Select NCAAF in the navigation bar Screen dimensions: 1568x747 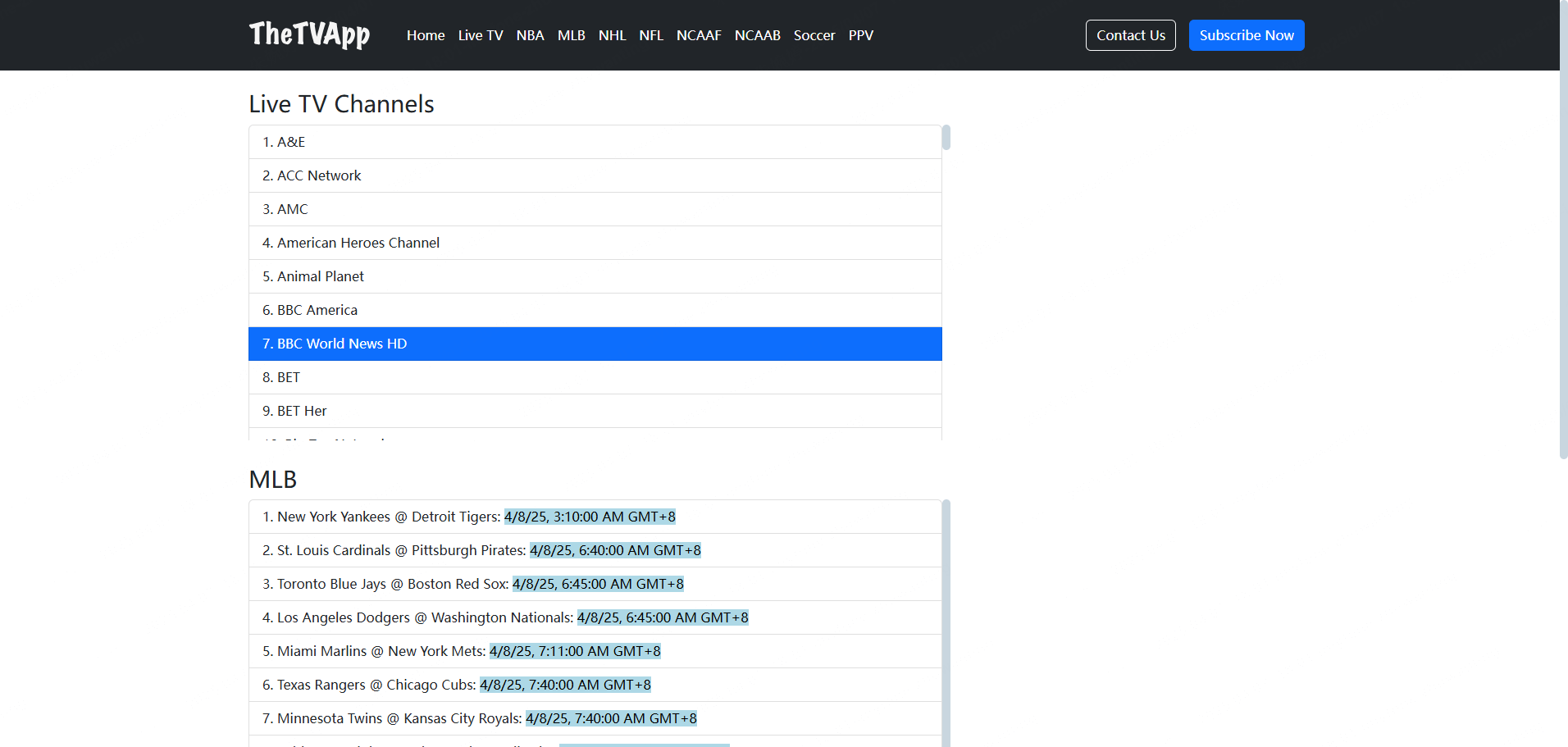click(x=698, y=35)
